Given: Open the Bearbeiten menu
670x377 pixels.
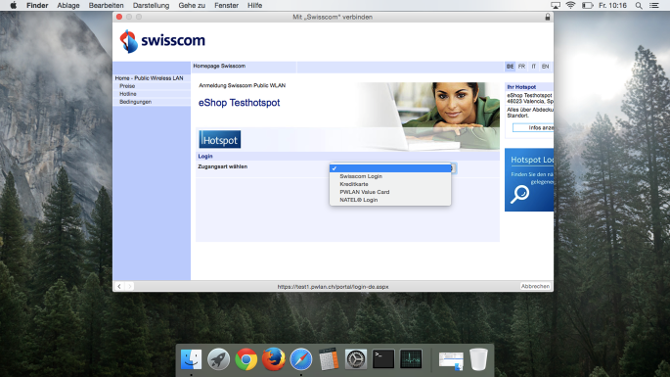Looking at the screenshot, I should point(106,6).
